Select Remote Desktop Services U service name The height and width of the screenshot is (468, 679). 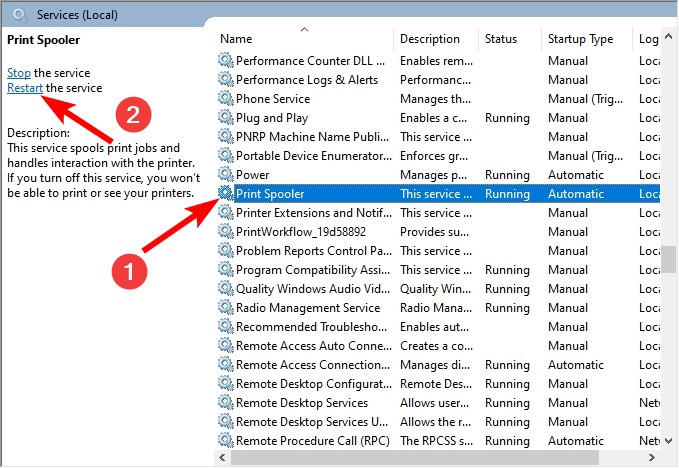(x=312, y=422)
